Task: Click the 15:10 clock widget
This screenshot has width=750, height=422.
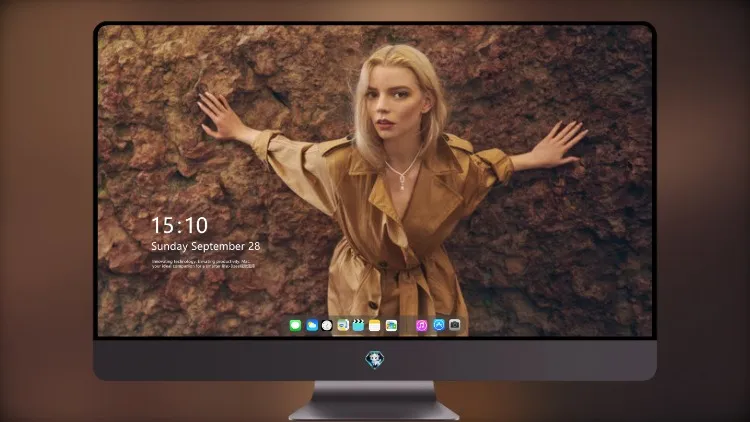Action: pos(179,225)
